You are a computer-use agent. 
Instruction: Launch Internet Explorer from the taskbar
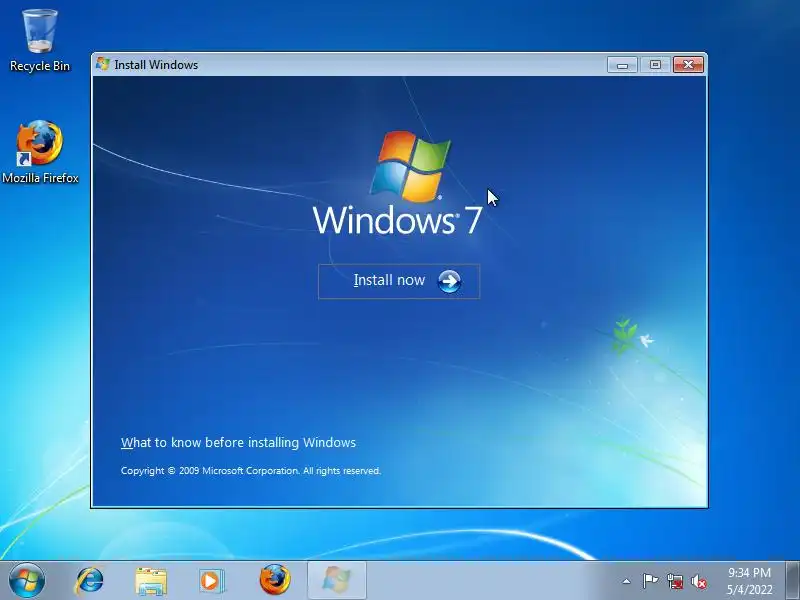point(89,581)
